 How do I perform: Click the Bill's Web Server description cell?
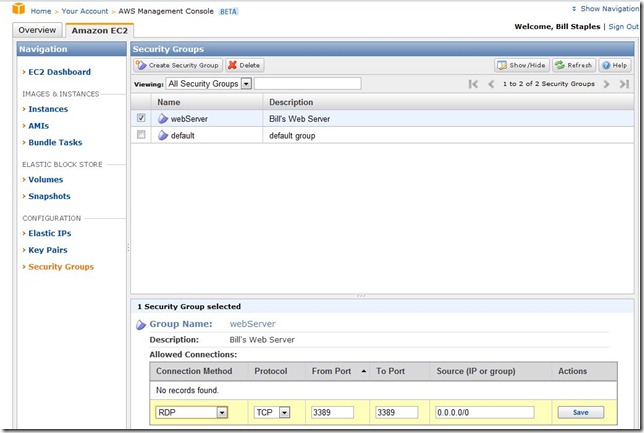click(299, 119)
